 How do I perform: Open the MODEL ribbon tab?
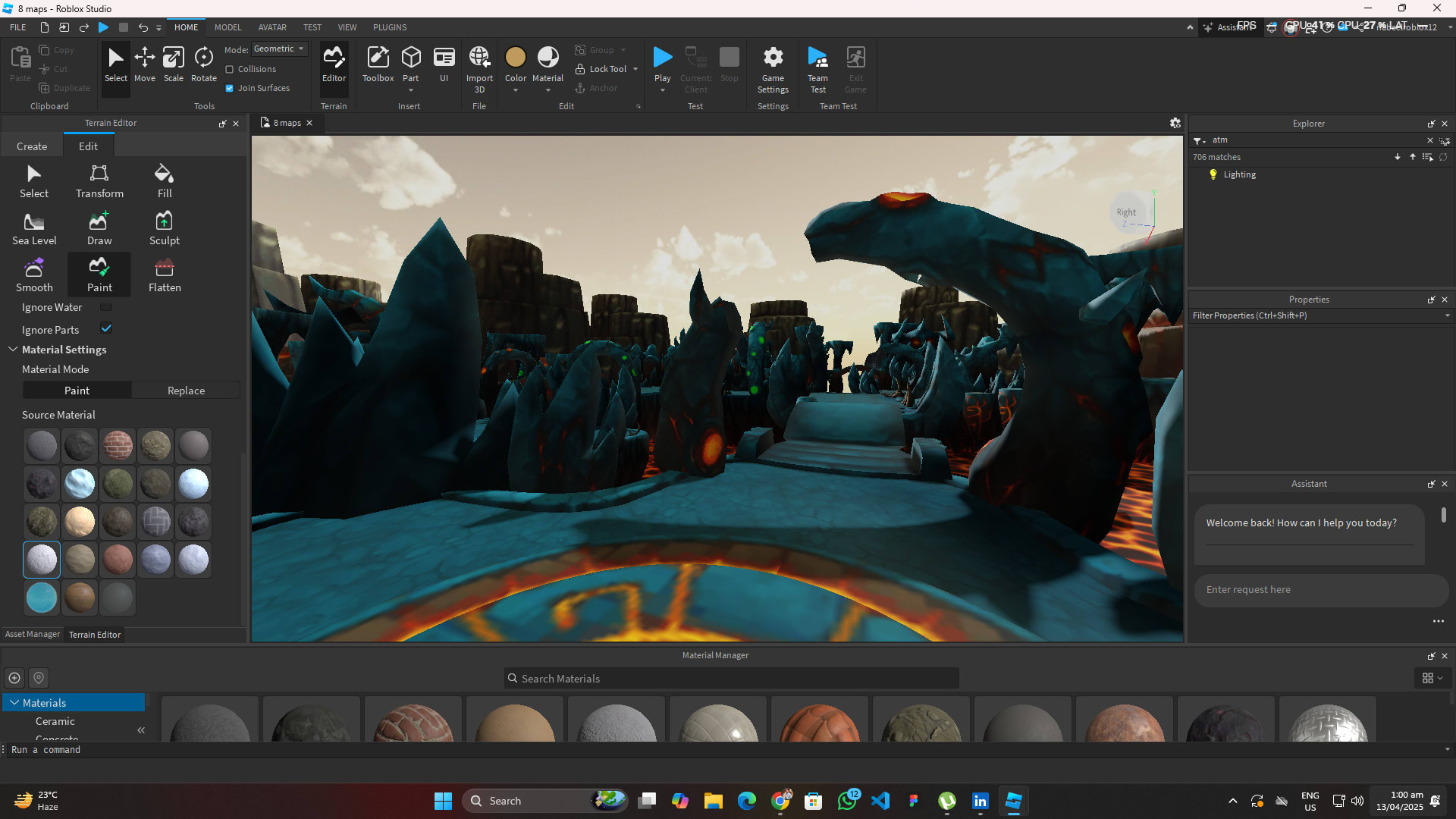(x=227, y=27)
